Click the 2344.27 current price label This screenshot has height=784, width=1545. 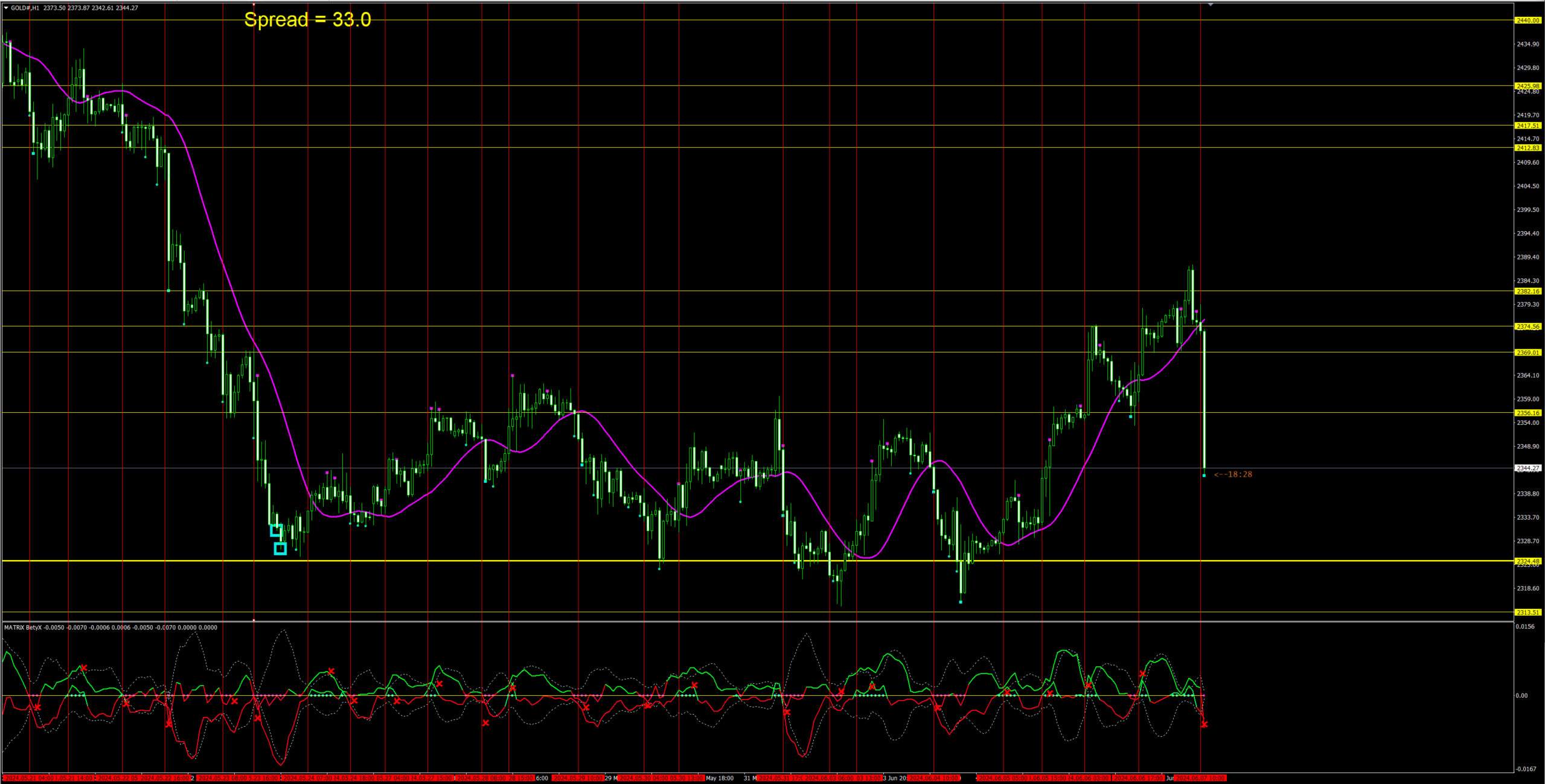click(1527, 468)
